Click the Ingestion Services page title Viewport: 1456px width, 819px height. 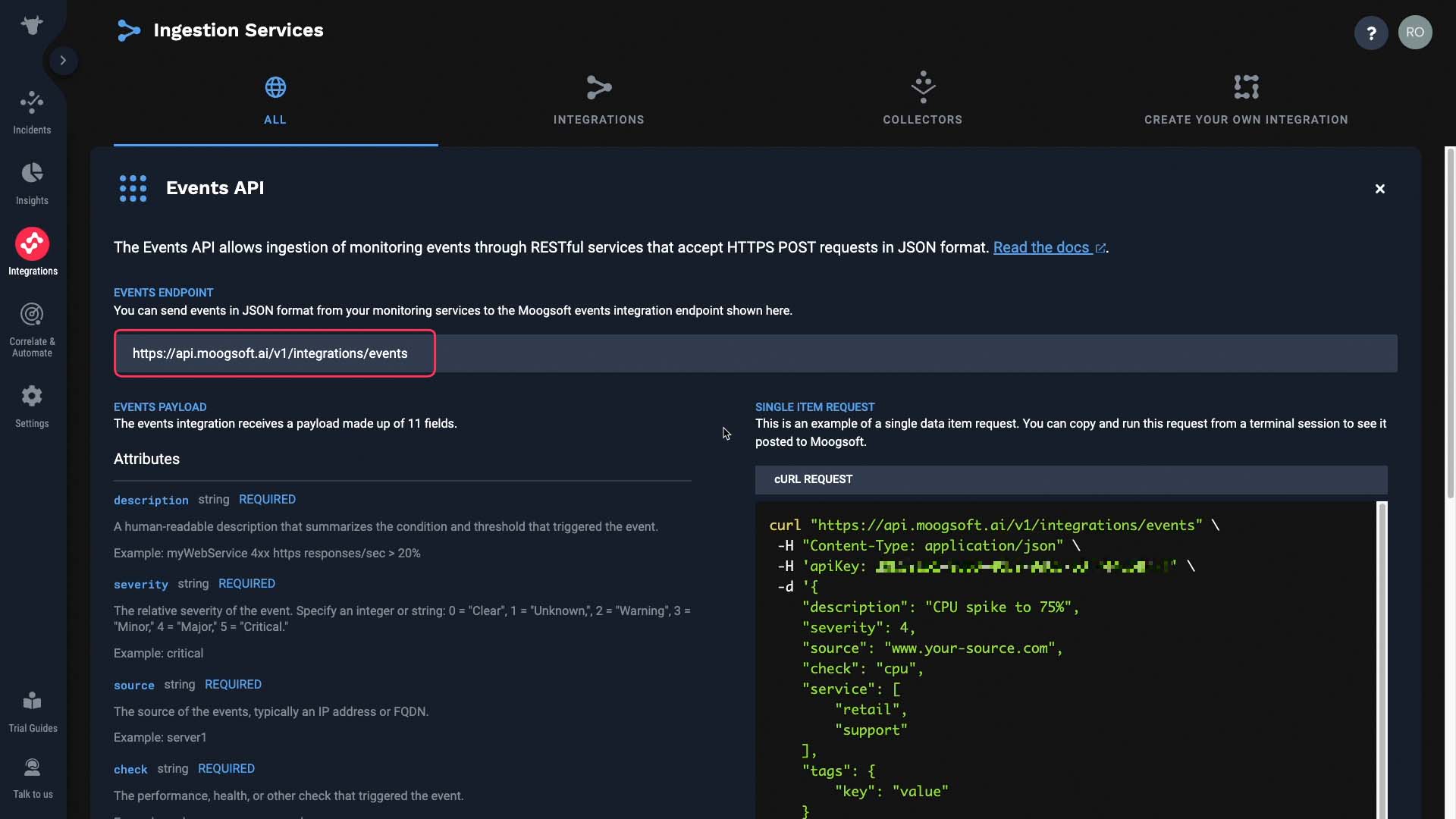click(238, 30)
